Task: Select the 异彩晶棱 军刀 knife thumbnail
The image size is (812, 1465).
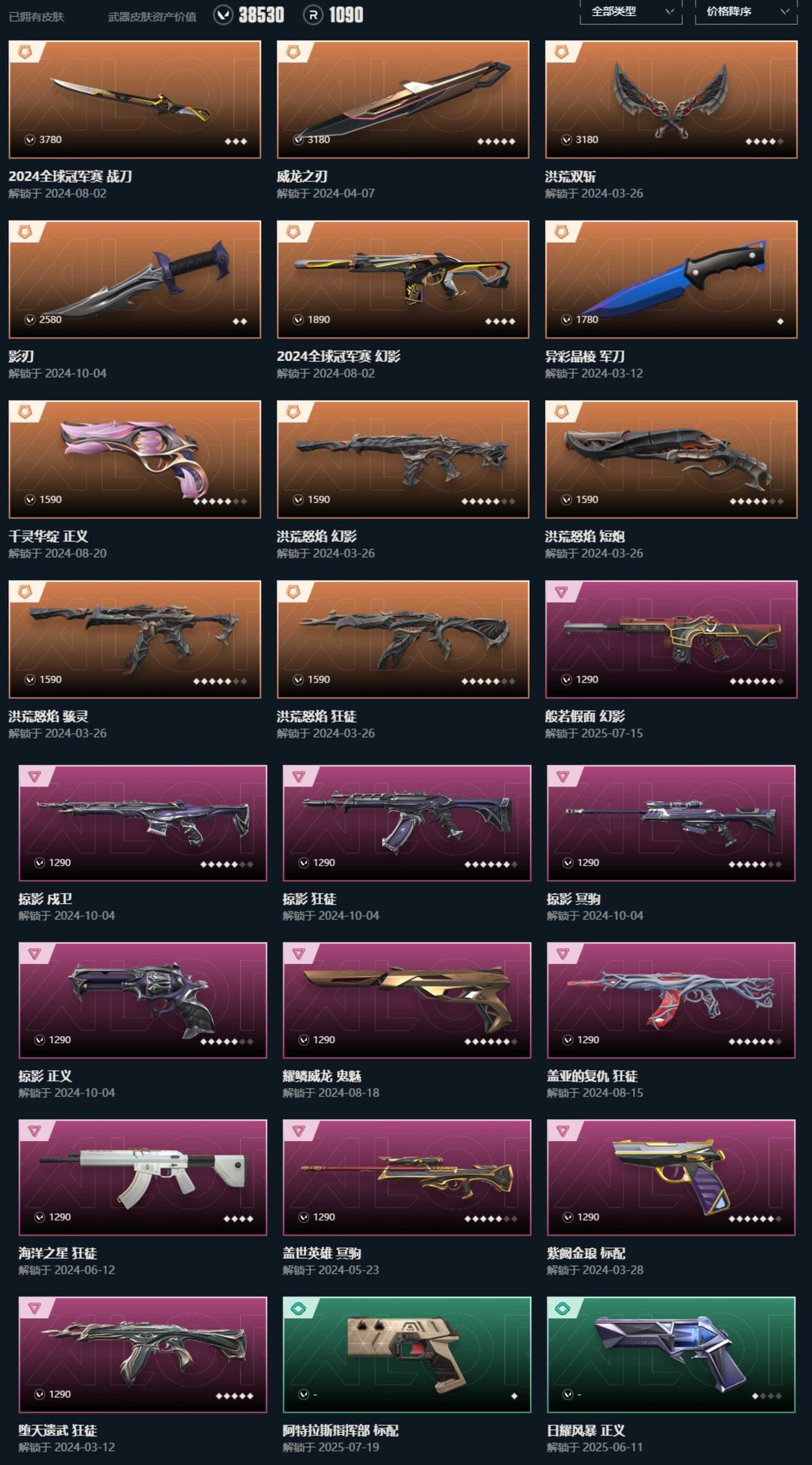Action: [671, 279]
